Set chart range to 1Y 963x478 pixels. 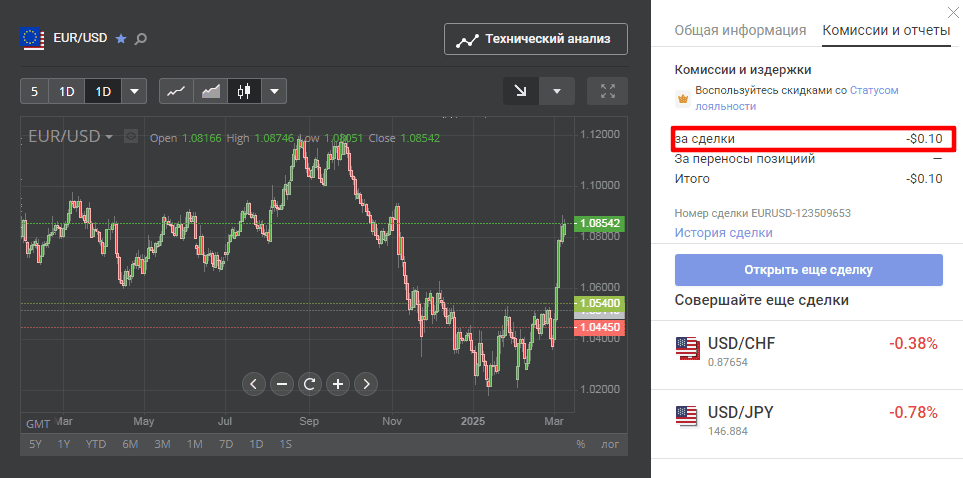(x=64, y=444)
